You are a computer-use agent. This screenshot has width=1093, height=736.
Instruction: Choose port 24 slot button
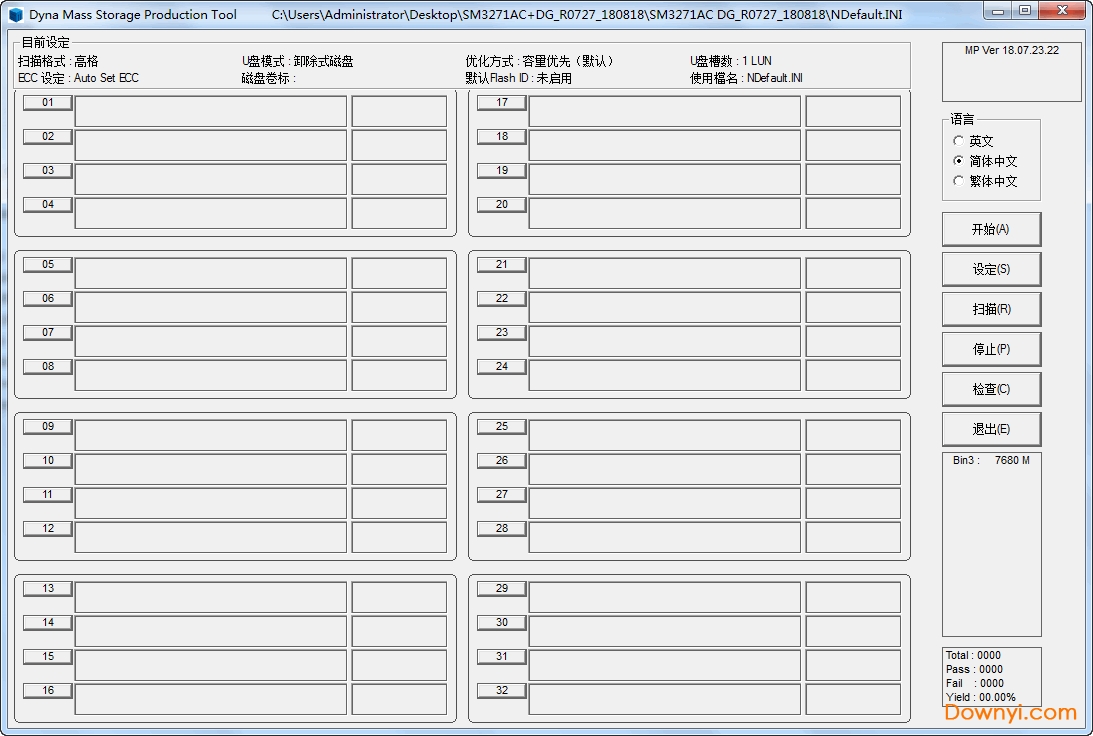tap(502, 367)
